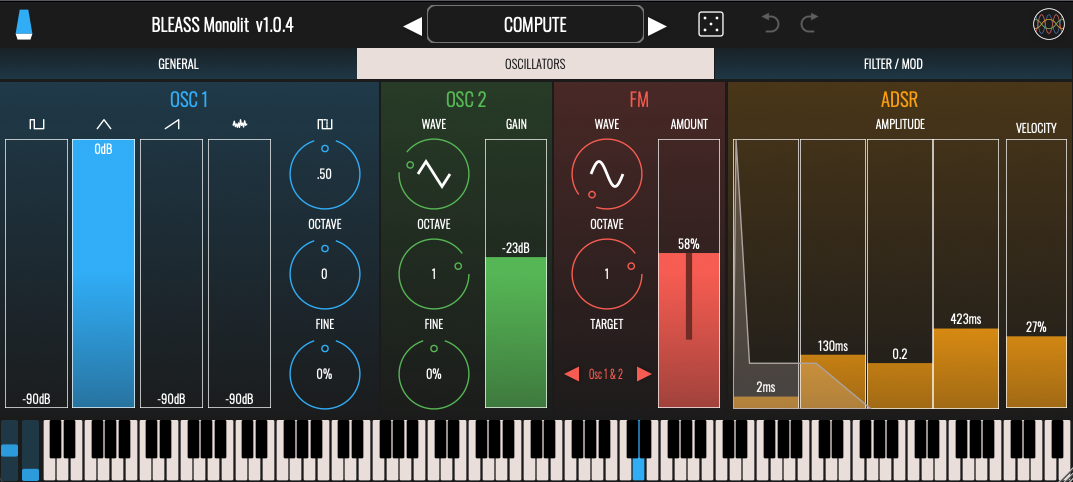Click the pitch bend wheel strip
1073x482 pixels.
(10, 450)
